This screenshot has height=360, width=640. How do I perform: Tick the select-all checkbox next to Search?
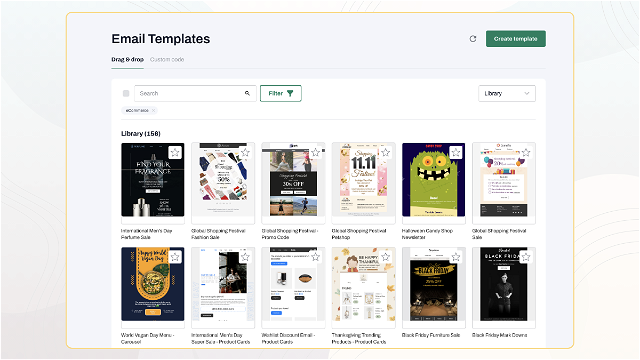coord(126,93)
